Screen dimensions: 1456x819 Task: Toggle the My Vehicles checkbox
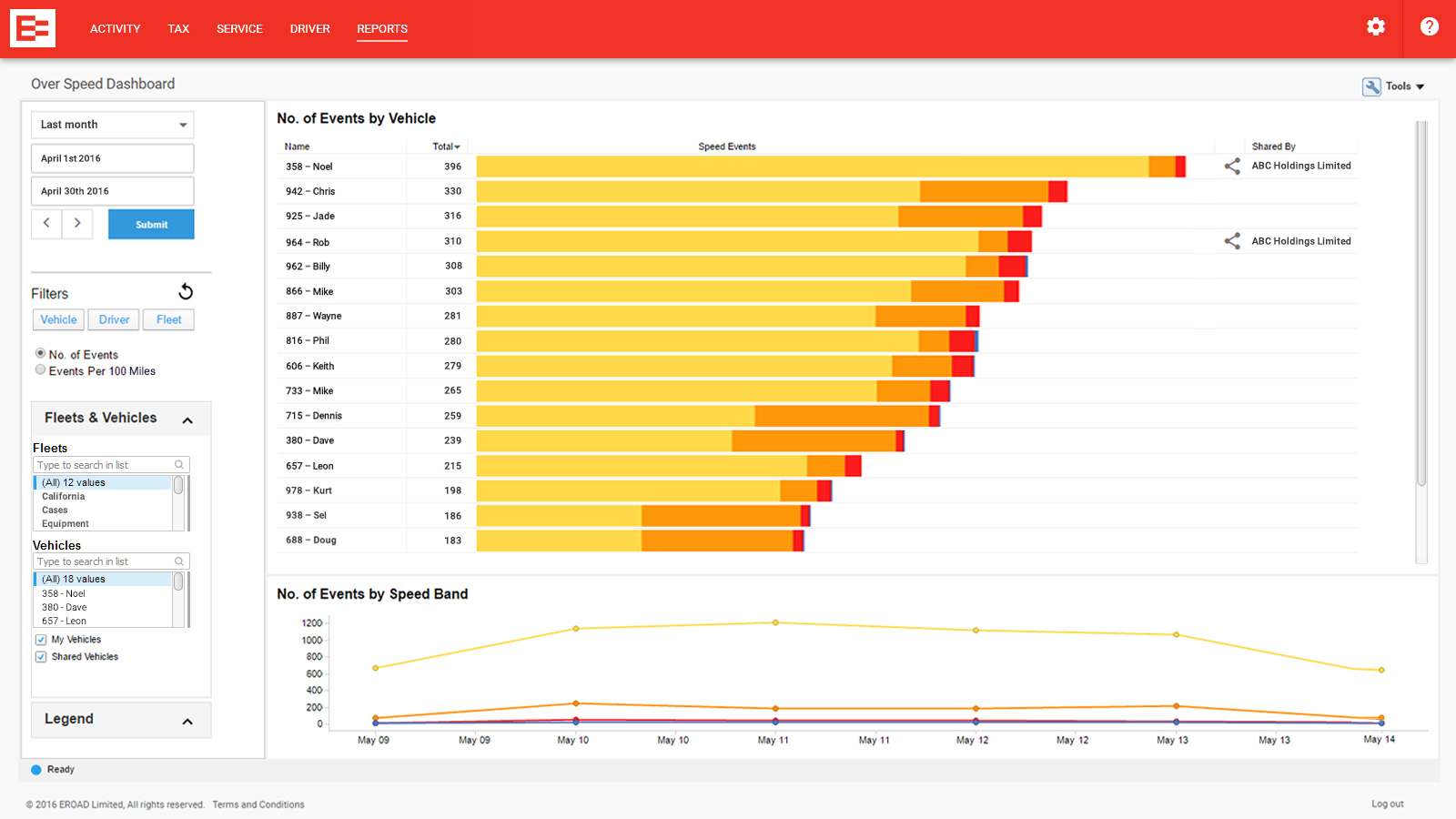click(41, 640)
